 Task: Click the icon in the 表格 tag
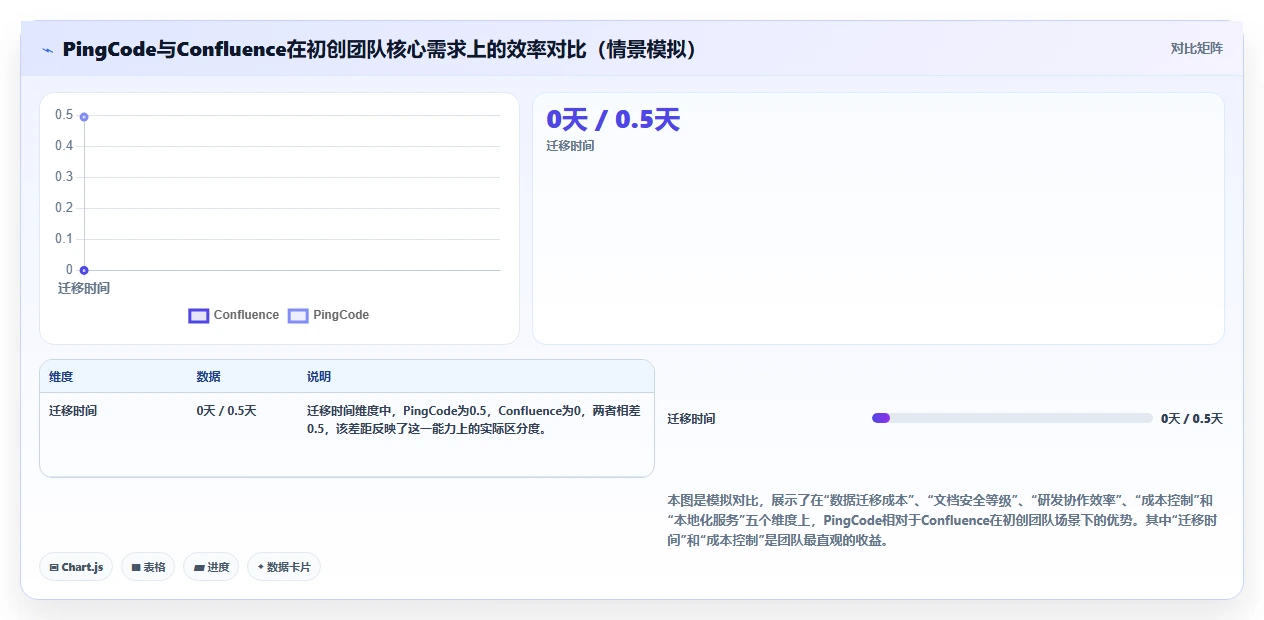point(136,568)
